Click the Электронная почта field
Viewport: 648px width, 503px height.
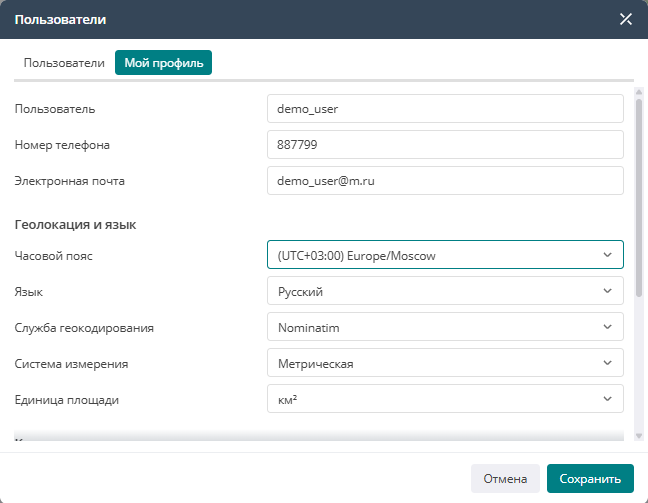445,181
